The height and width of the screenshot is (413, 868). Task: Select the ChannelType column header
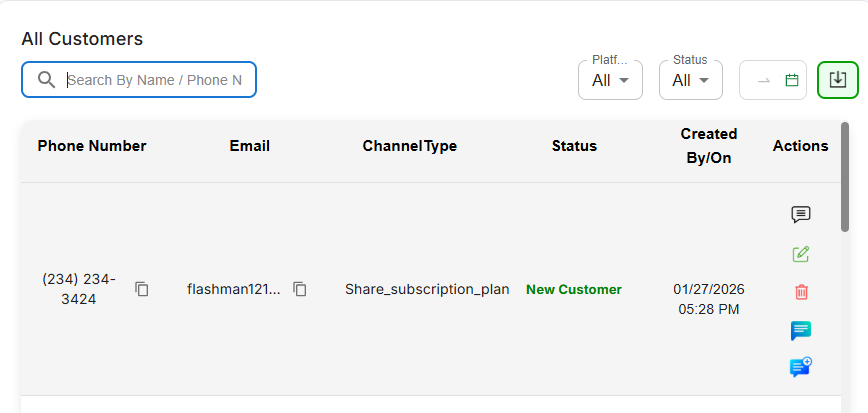(410, 146)
